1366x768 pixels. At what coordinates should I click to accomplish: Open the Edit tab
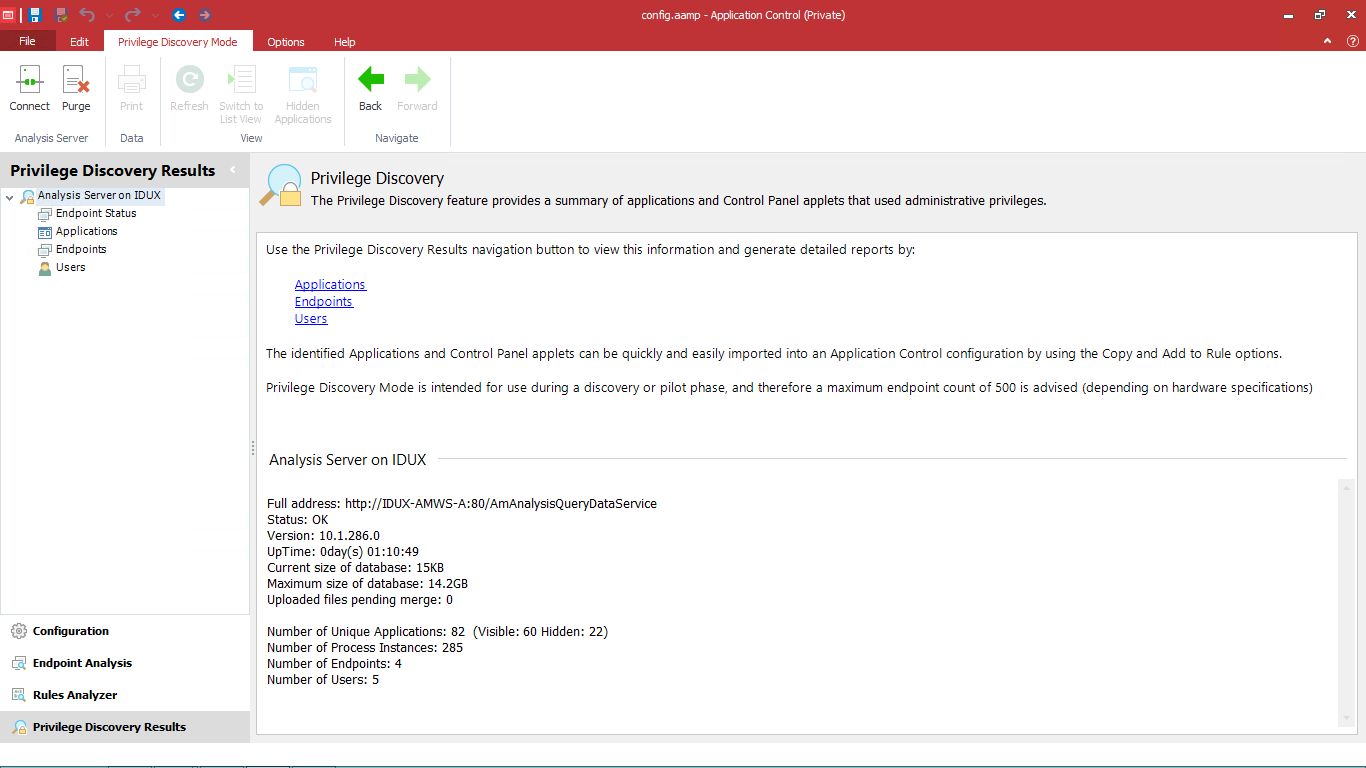(79, 42)
